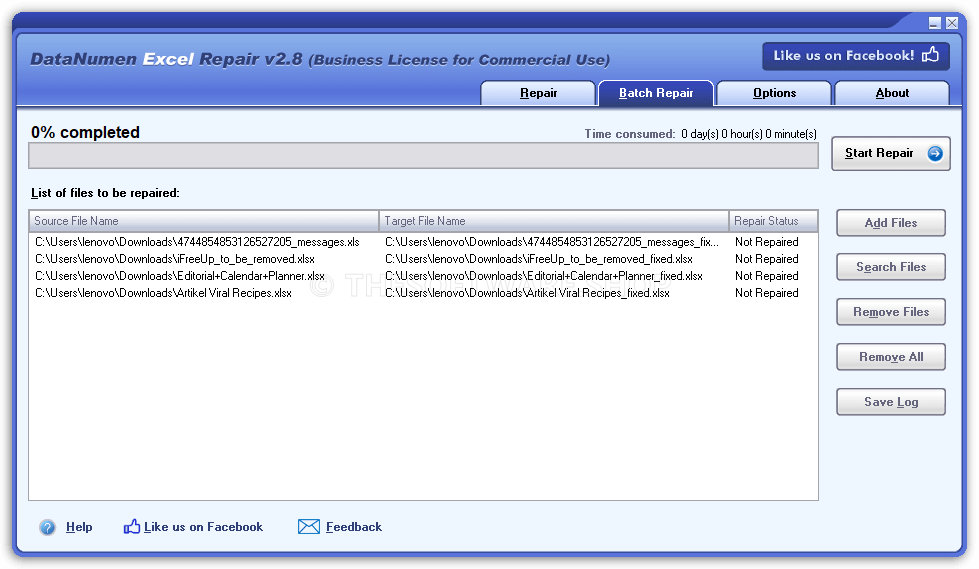Switch to the Repair tab

click(538, 93)
